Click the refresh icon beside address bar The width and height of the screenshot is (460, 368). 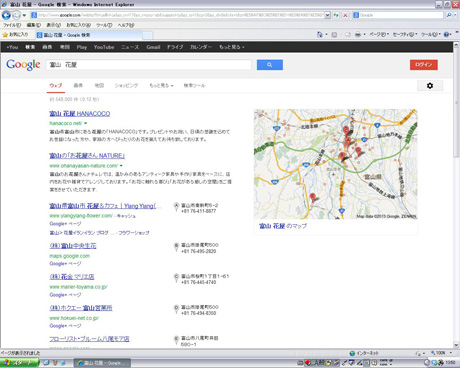336,15
